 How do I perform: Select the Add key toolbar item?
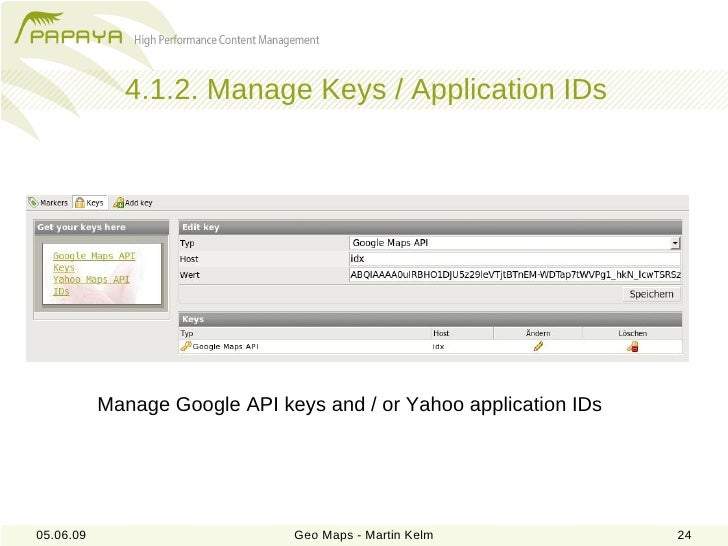pyautogui.click(x=133, y=202)
